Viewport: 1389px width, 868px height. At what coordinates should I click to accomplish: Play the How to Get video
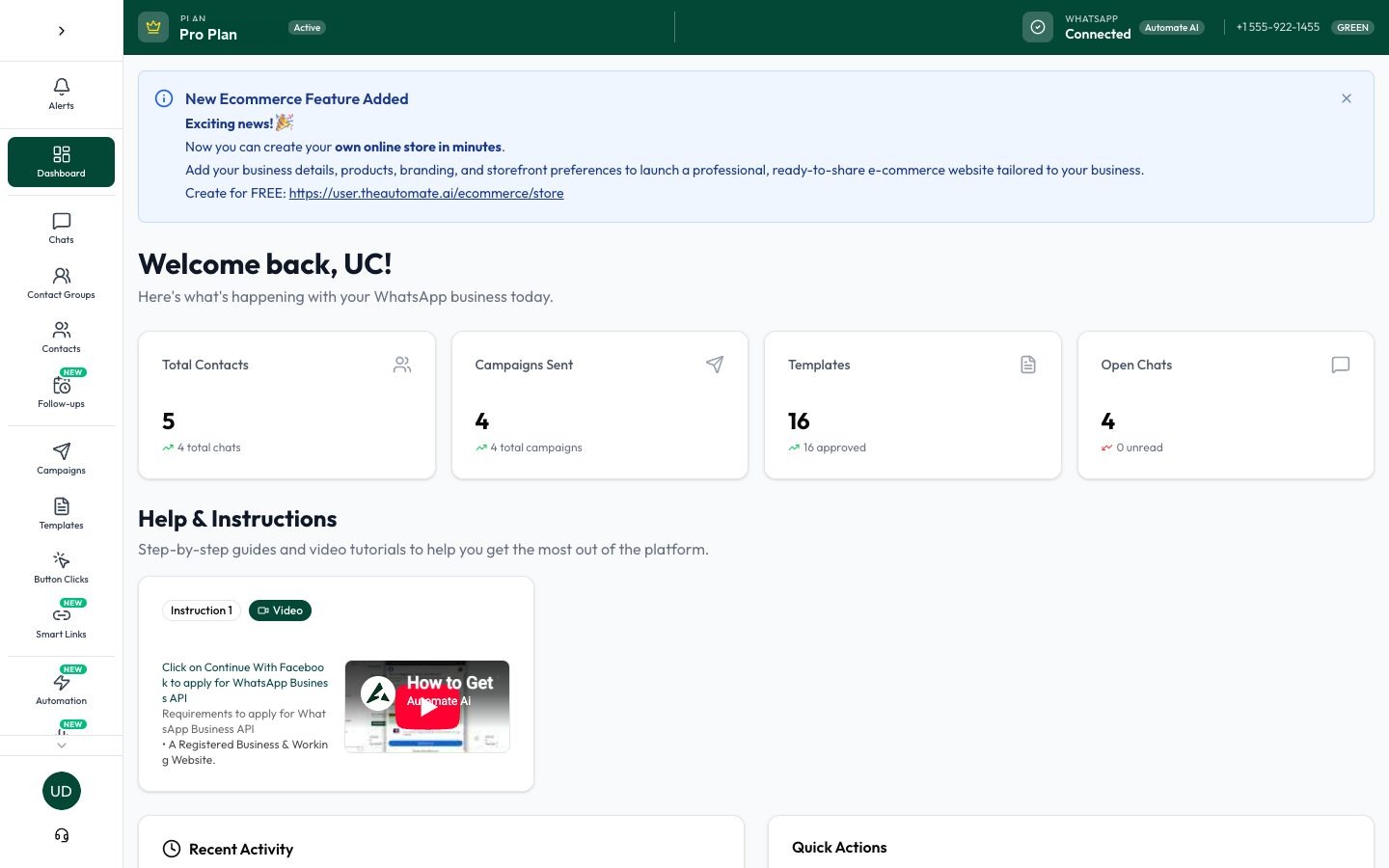(x=427, y=707)
